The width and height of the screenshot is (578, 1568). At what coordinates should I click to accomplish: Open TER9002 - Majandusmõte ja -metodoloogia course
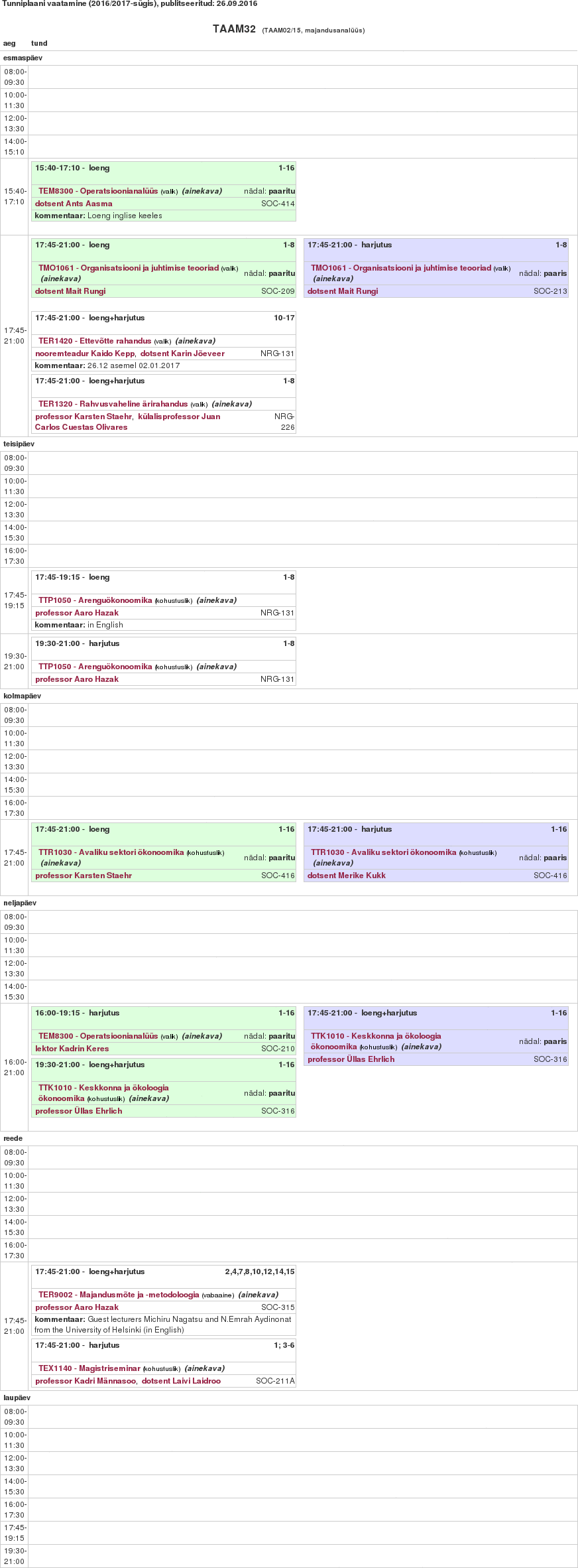point(119,1295)
